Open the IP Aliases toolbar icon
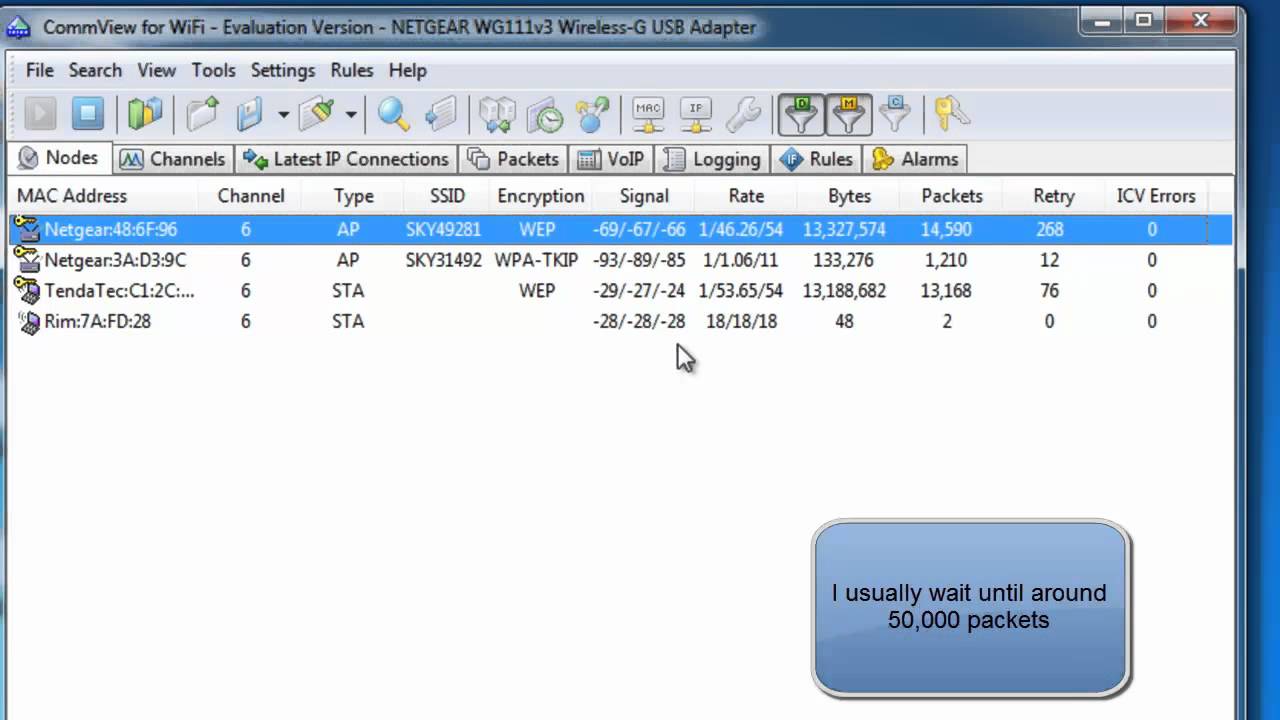The width and height of the screenshot is (1280, 720). [x=696, y=114]
